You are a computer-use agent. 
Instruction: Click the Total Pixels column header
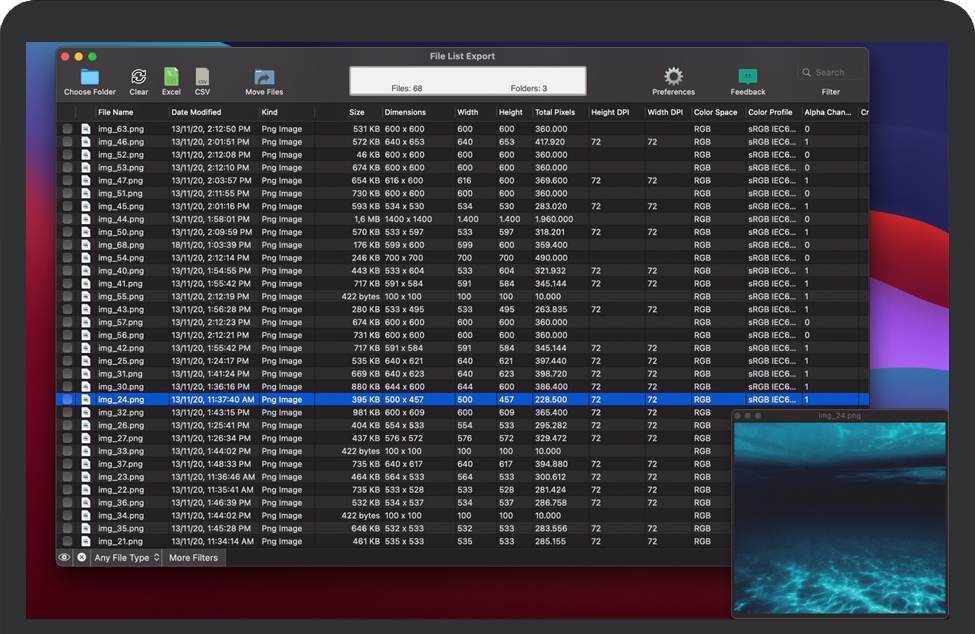click(555, 112)
